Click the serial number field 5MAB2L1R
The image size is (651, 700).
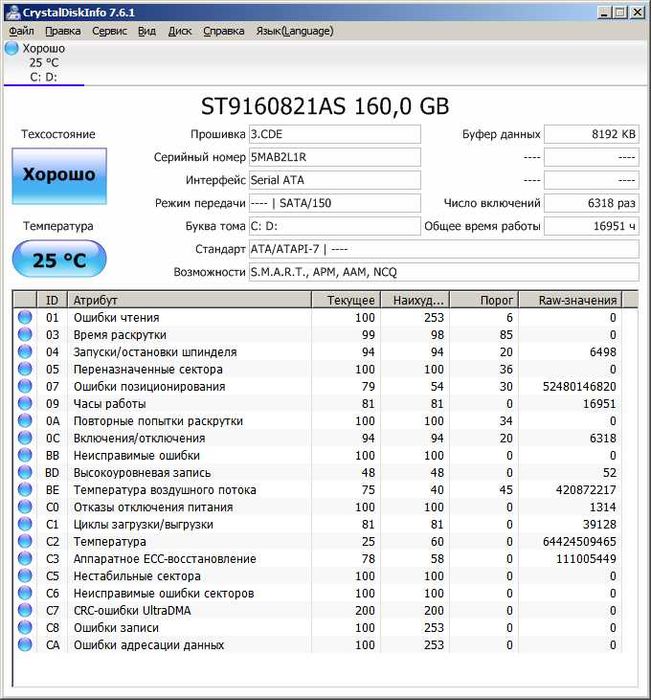(x=334, y=157)
